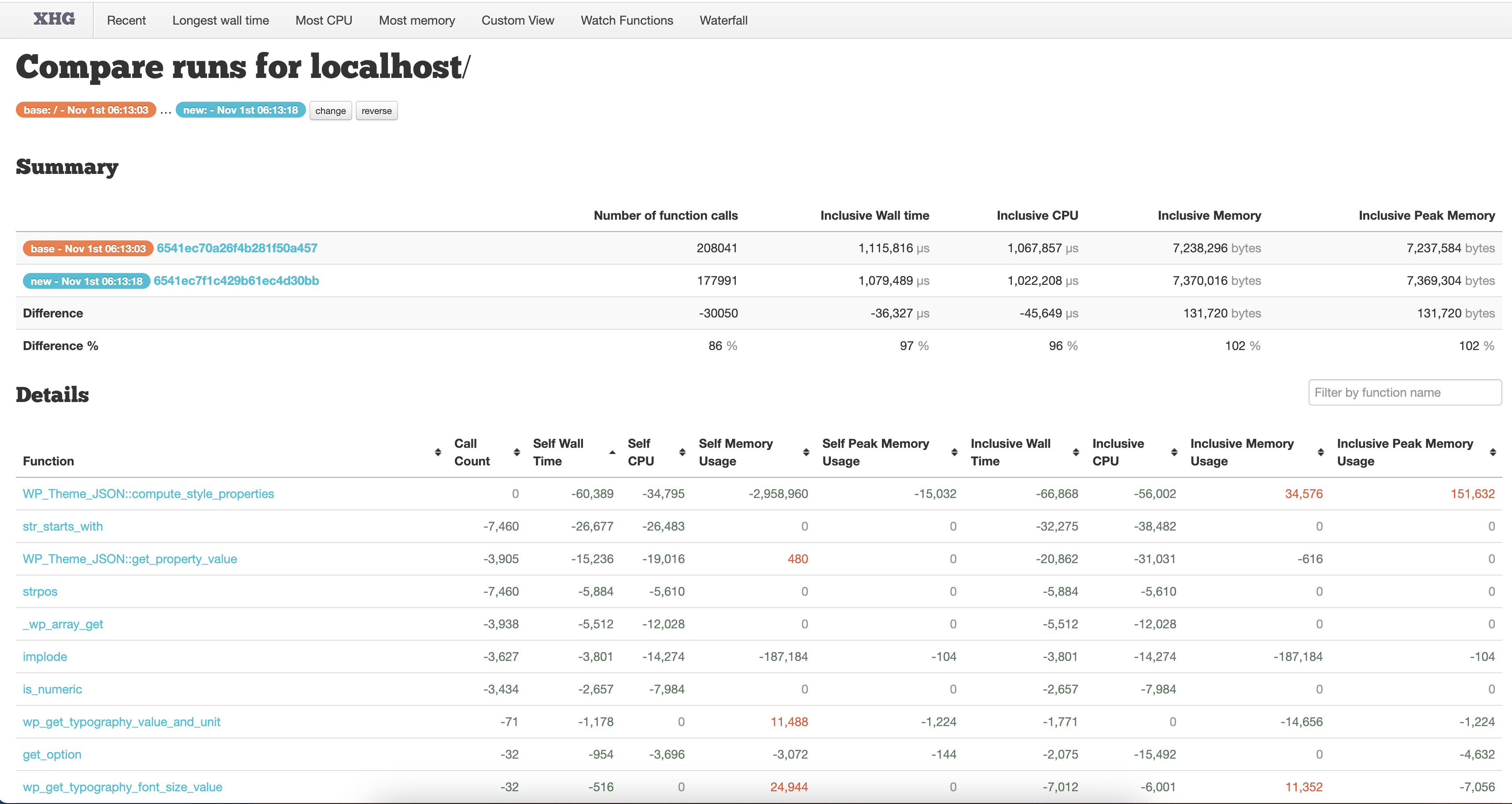This screenshot has height=804, width=1512.
Task: Open base run 6541ec70a26f4b281f50a457 link
Action: (236, 248)
